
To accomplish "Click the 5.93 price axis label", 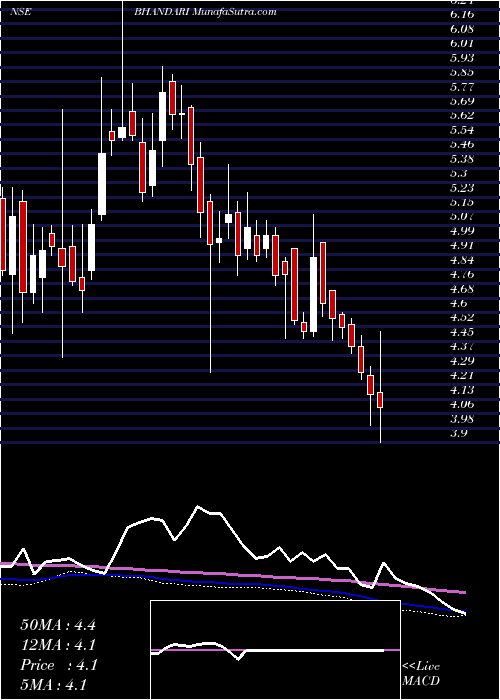I will (462, 58).
